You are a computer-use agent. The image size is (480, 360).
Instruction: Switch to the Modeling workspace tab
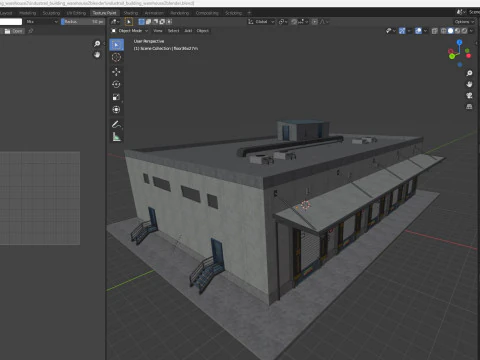[x=28, y=13]
